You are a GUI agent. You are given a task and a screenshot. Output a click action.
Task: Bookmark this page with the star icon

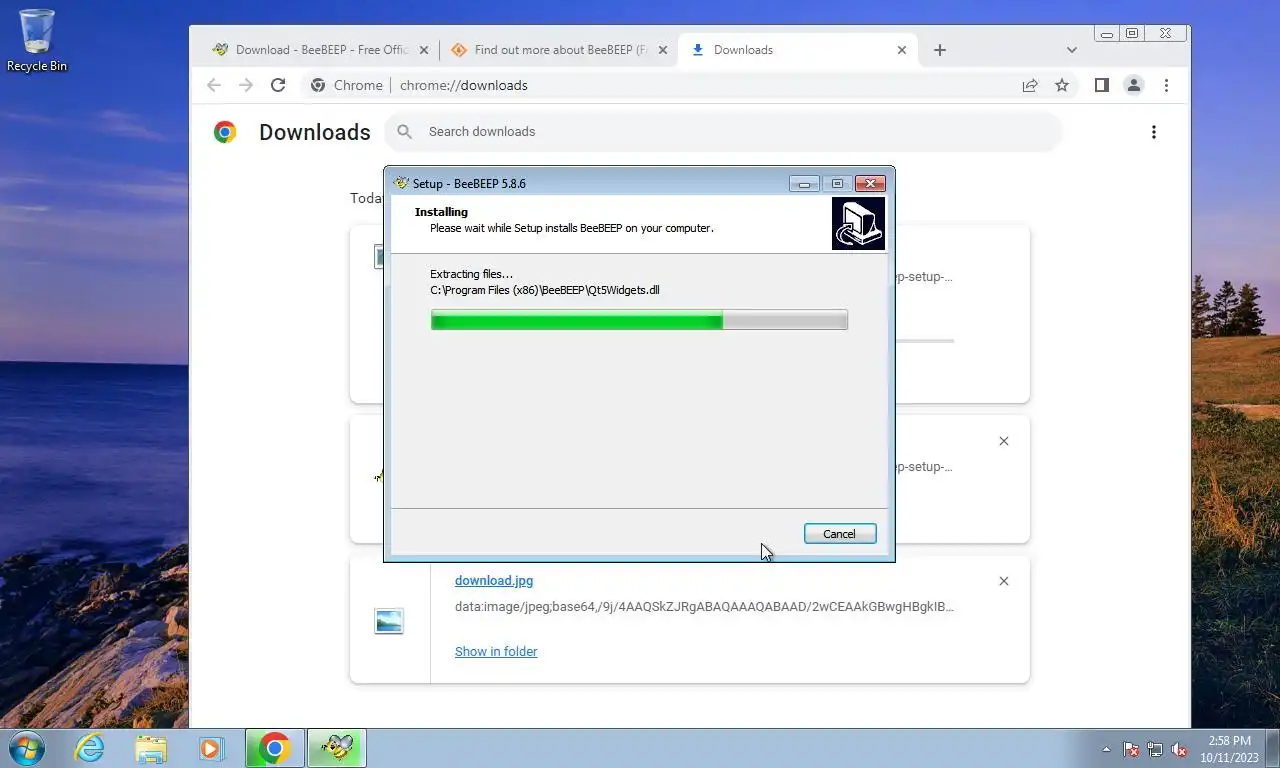(1062, 86)
